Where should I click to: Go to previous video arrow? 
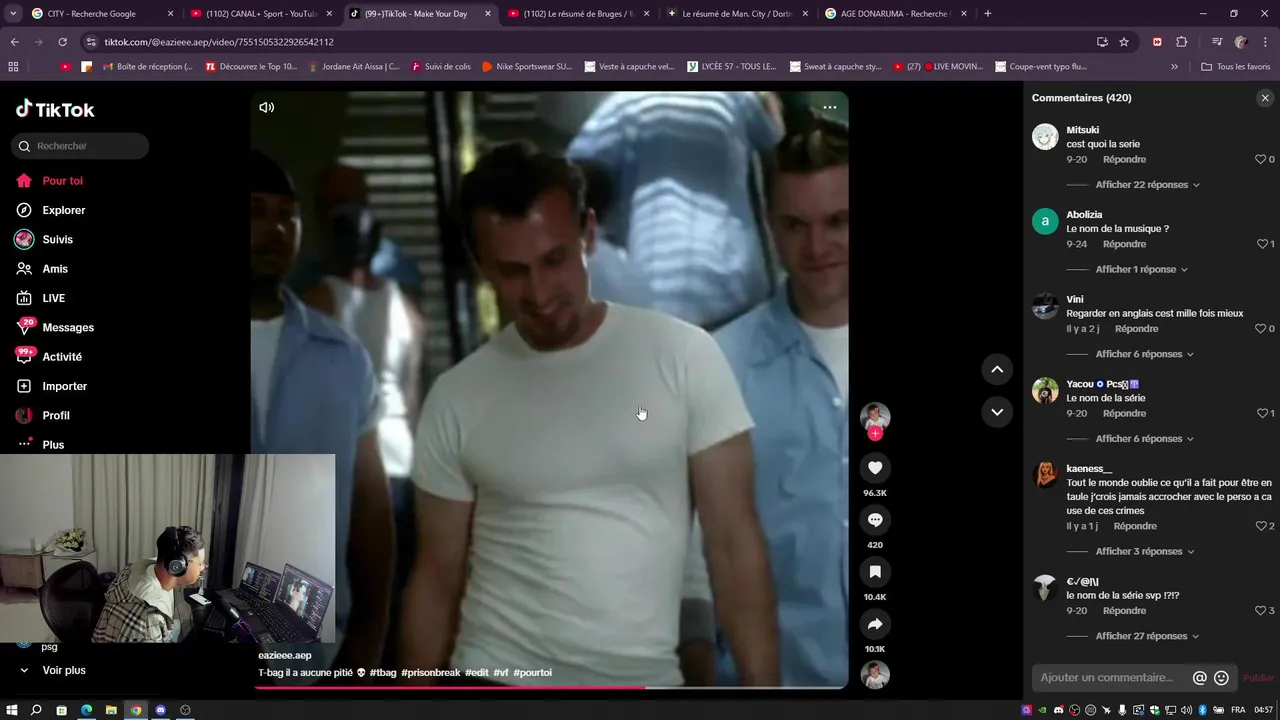997,369
